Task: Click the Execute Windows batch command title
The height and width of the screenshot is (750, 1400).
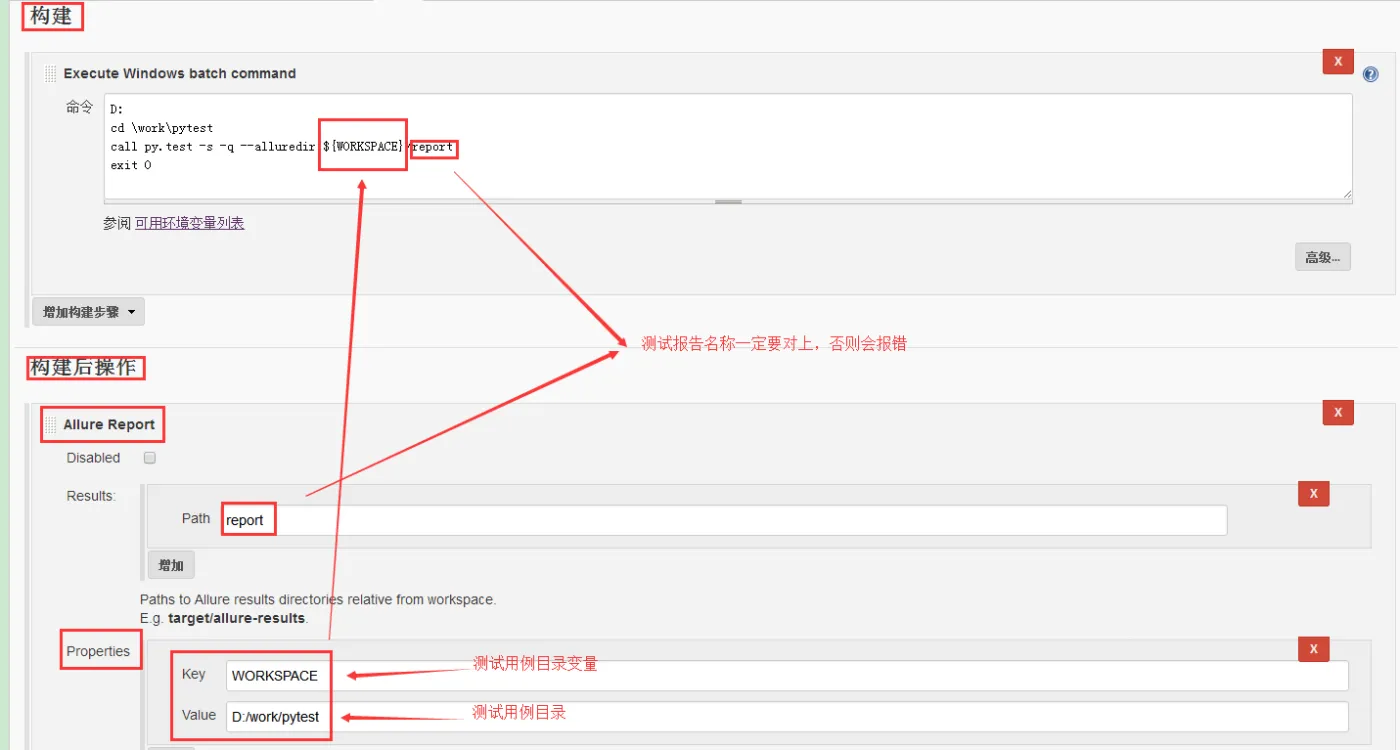Action: pyautogui.click(x=180, y=73)
